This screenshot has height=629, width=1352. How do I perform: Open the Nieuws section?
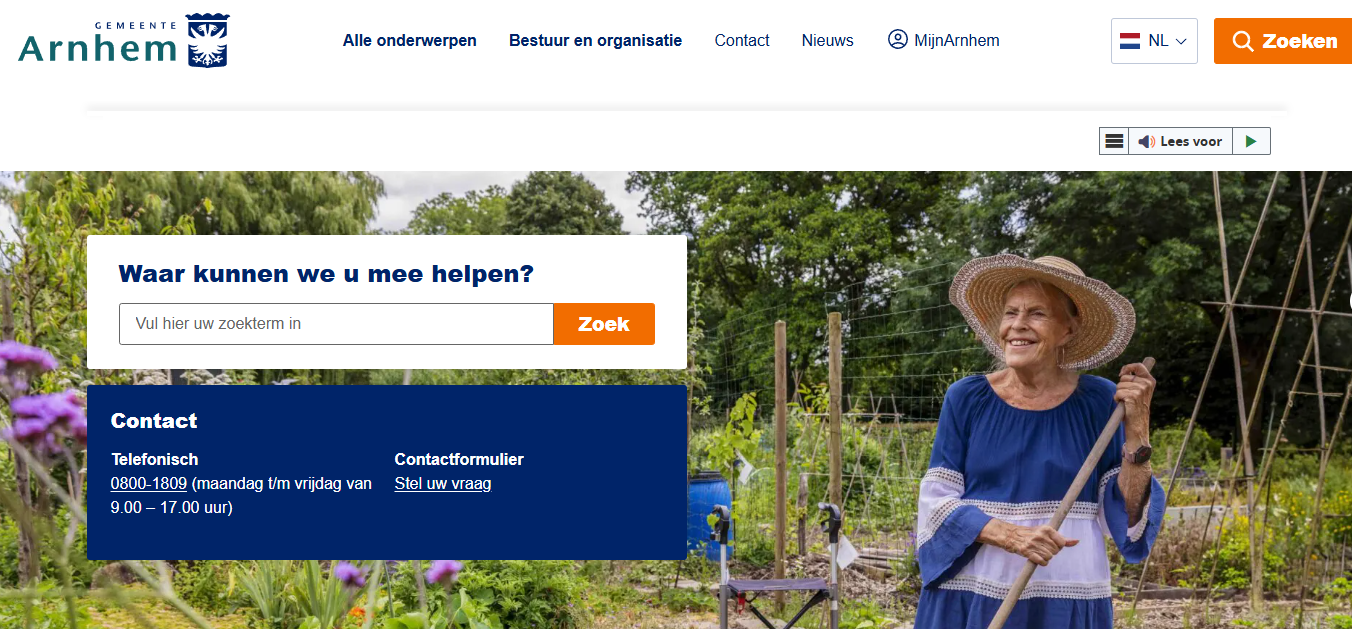(828, 41)
